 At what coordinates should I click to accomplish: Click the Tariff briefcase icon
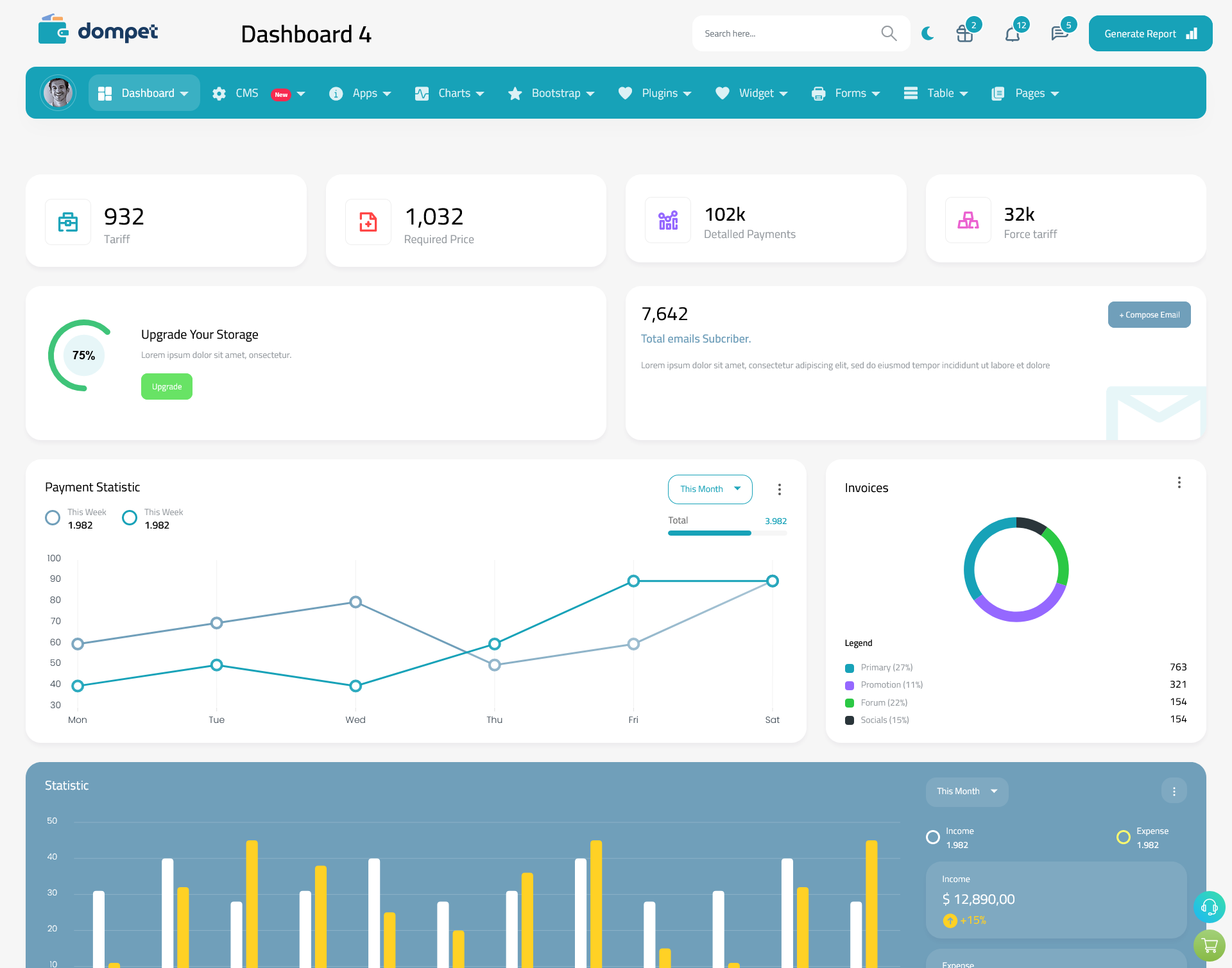[68, 219]
